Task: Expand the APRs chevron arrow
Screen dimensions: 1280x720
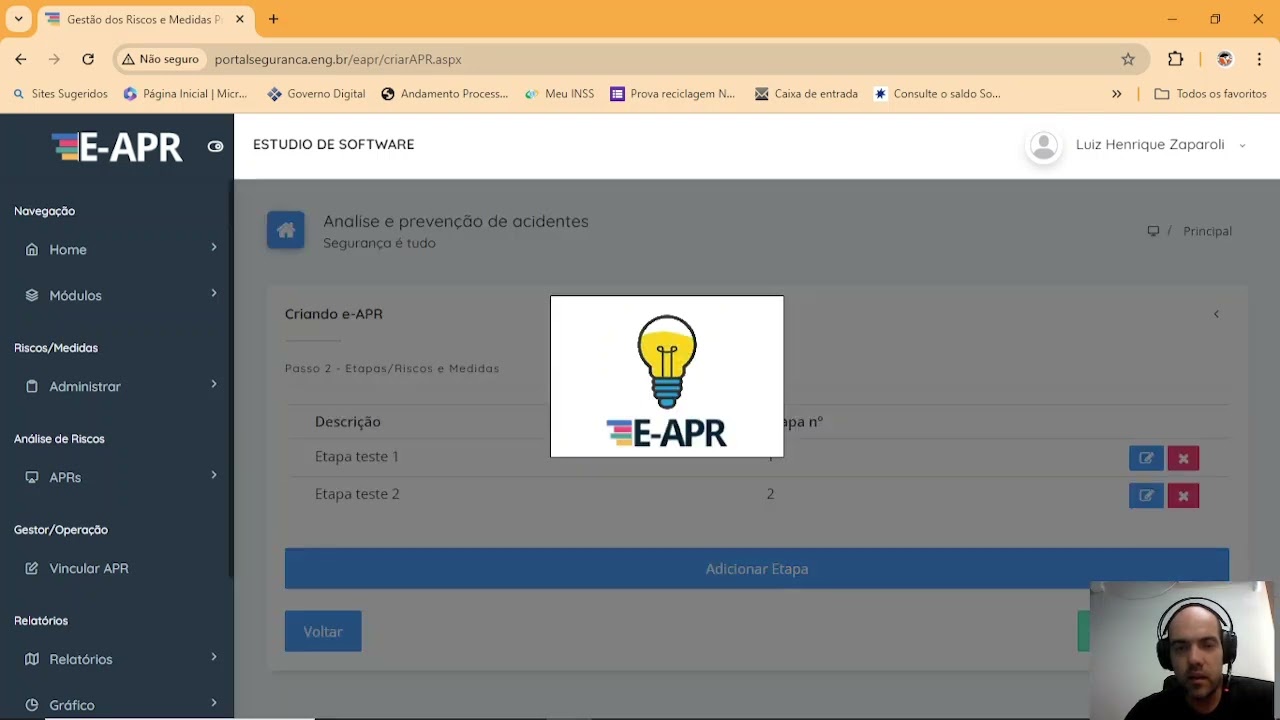Action: point(213,476)
